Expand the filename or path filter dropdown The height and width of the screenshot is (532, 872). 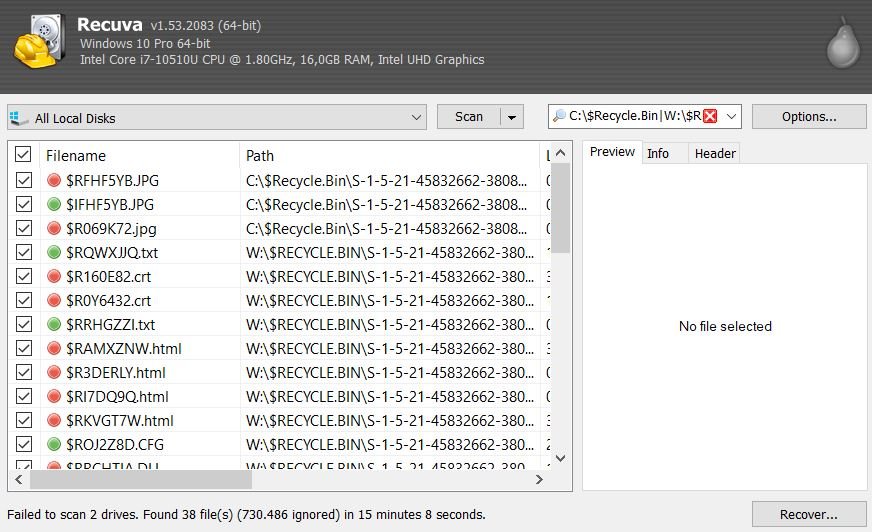pyautogui.click(x=731, y=116)
